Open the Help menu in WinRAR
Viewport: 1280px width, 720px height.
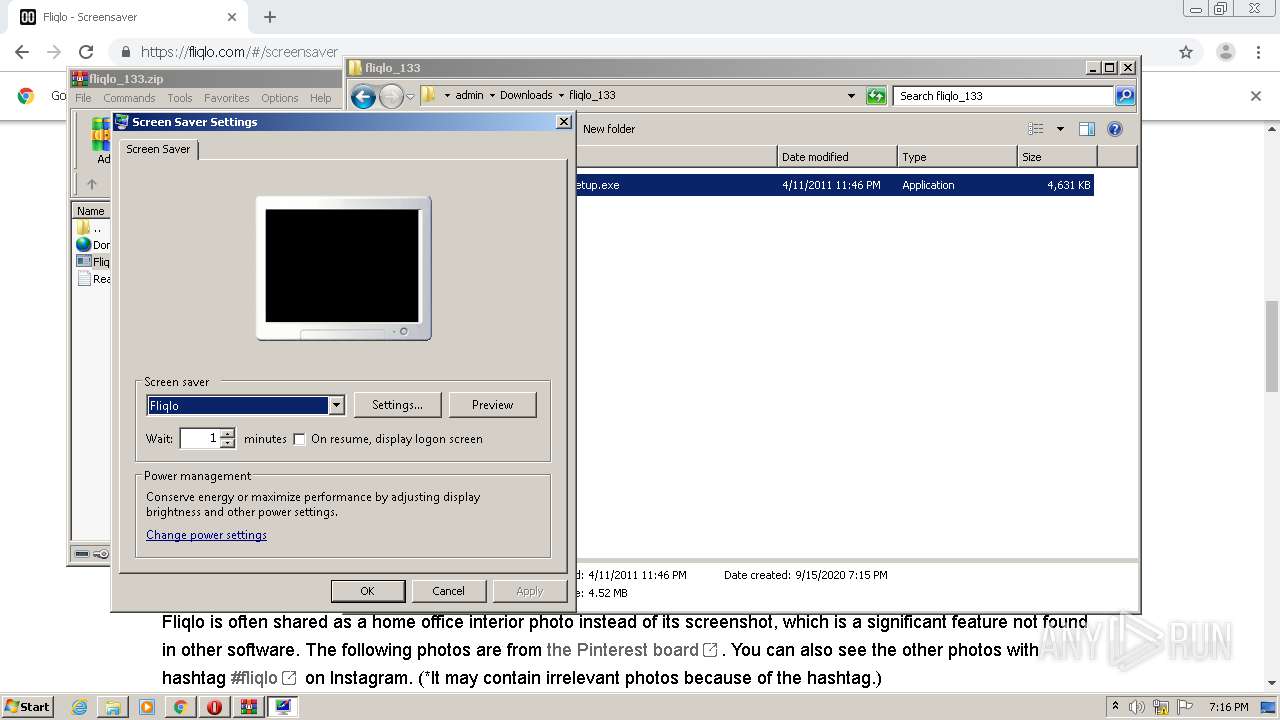coord(320,98)
